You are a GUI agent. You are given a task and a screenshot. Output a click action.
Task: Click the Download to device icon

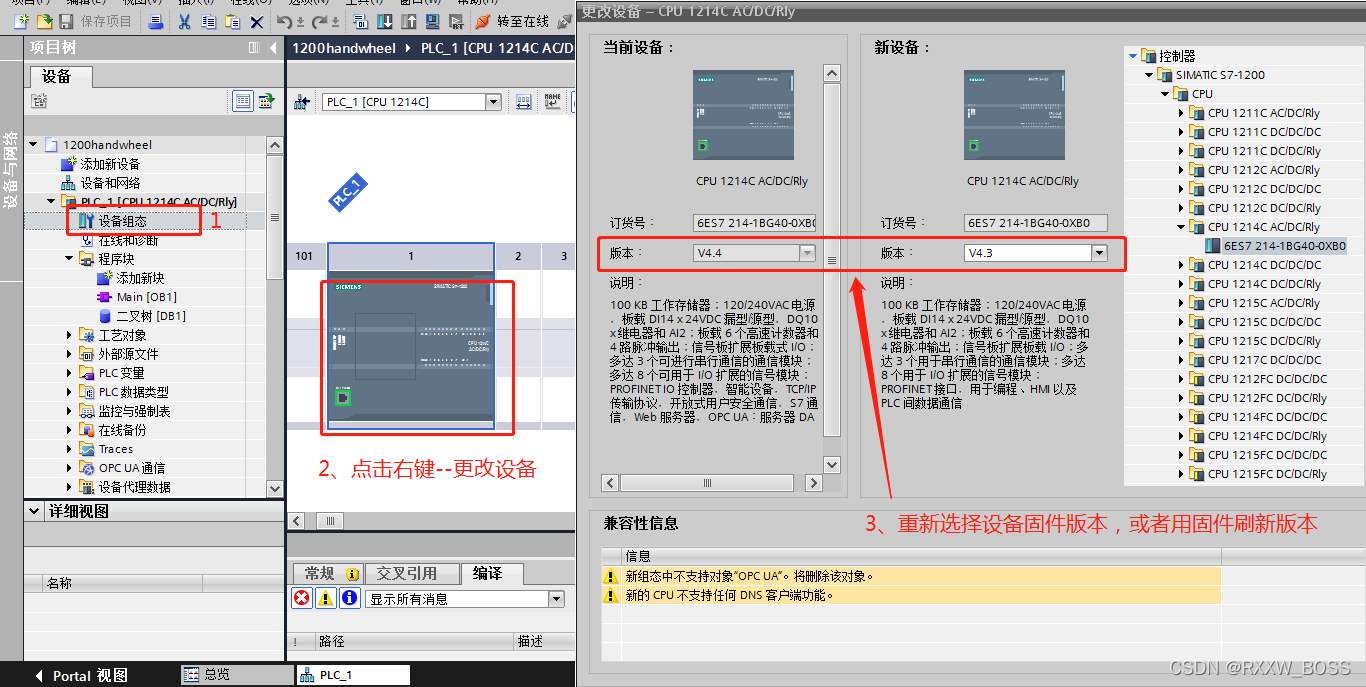[385, 21]
